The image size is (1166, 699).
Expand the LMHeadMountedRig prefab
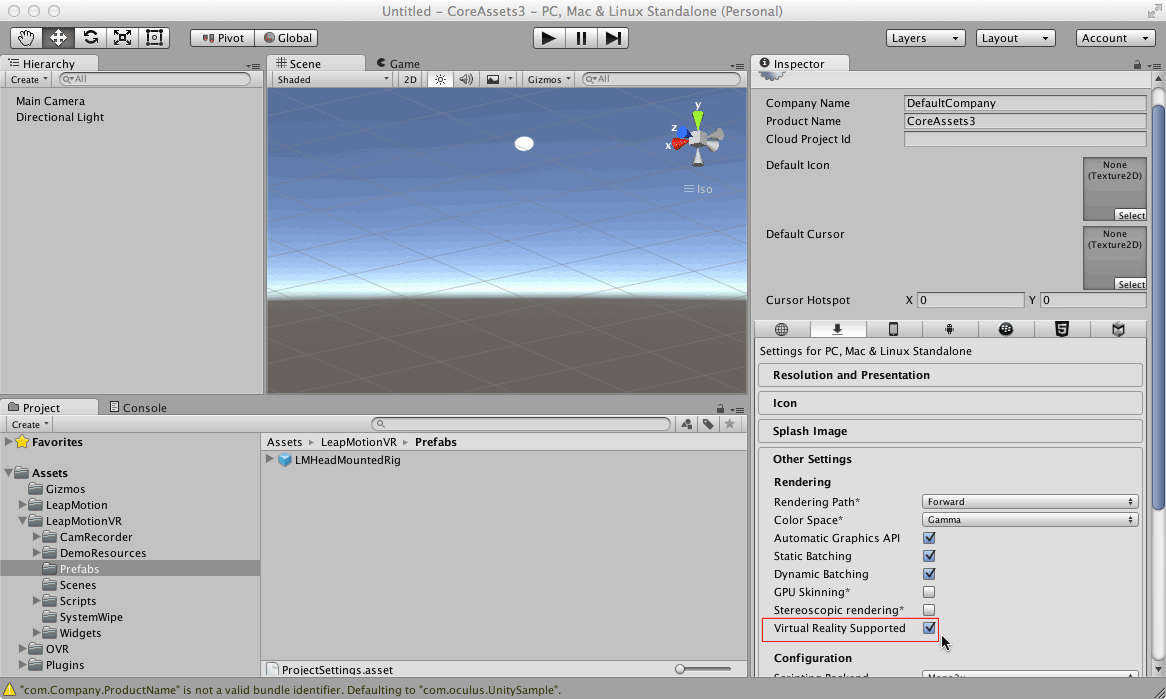[270, 460]
